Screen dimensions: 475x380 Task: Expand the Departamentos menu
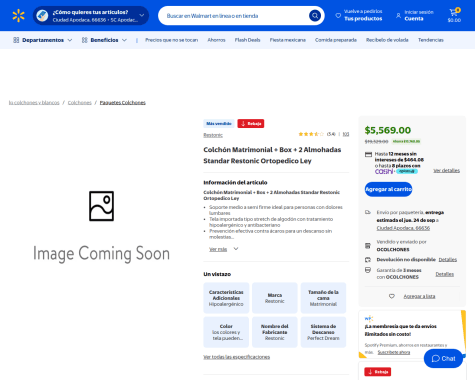pos(42,40)
